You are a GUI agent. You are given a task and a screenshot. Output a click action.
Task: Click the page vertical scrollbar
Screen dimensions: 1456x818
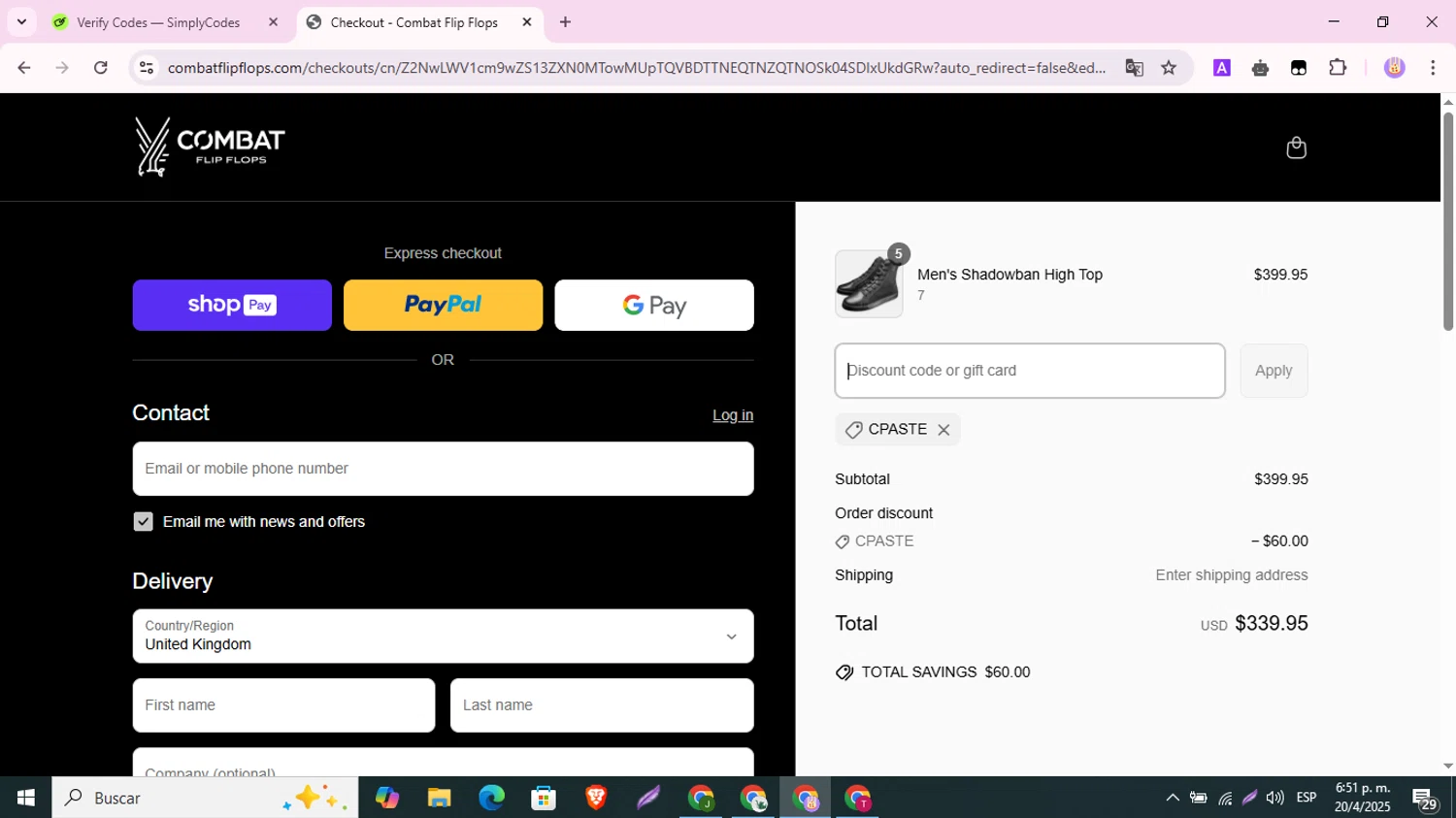[1448, 223]
